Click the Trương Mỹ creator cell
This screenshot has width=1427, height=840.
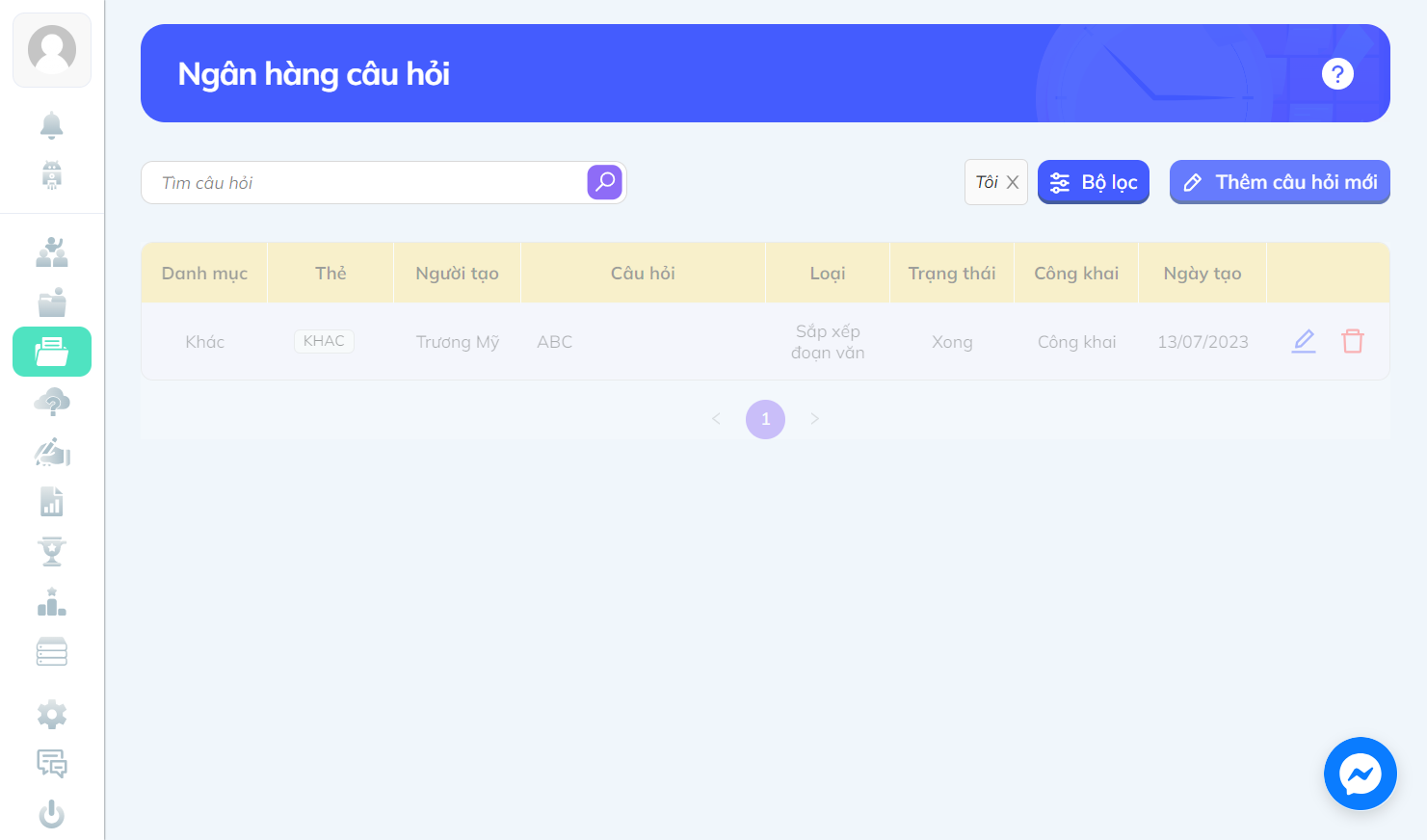click(x=458, y=342)
